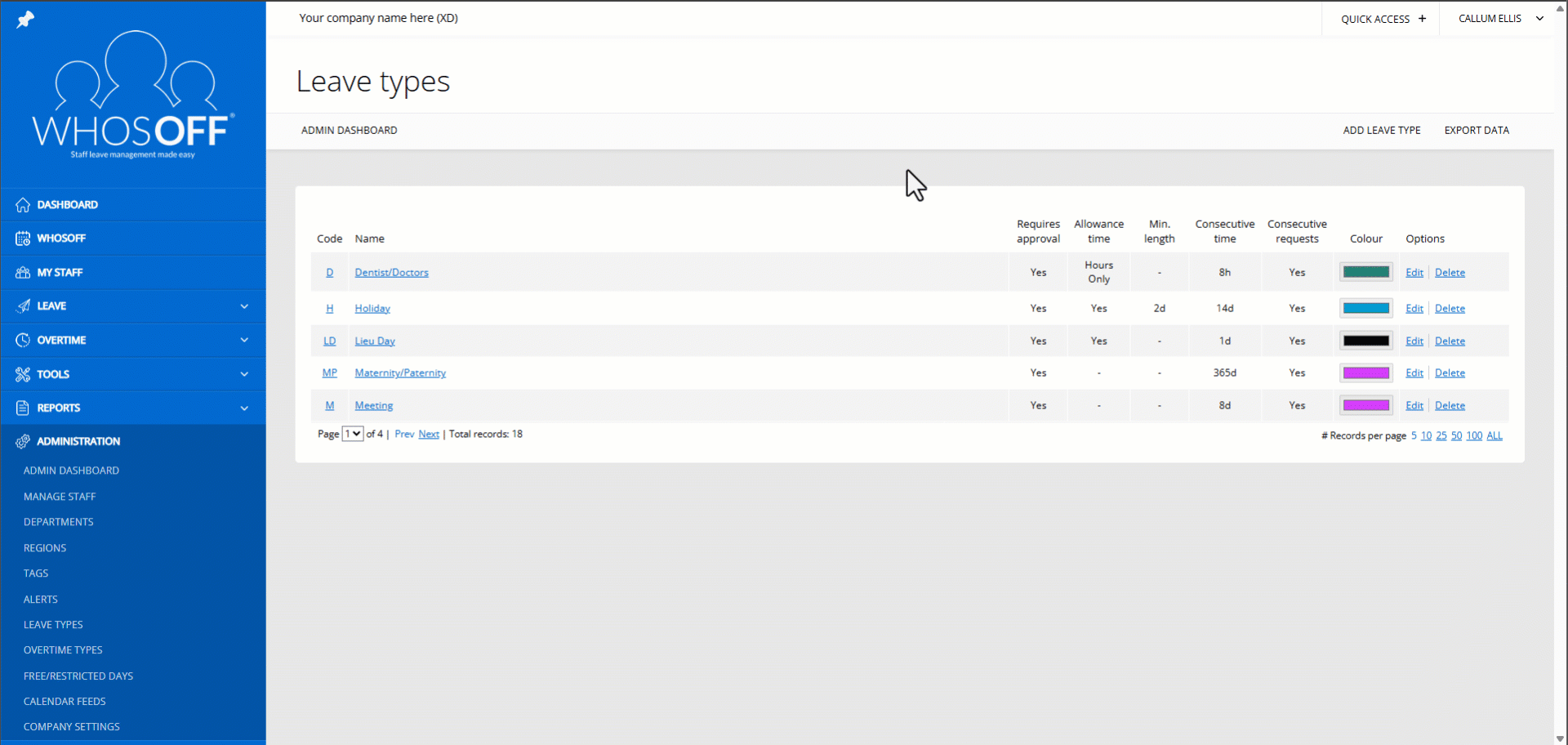Click the My Staff people icon
1568x745 pixels.
[23, 273]
